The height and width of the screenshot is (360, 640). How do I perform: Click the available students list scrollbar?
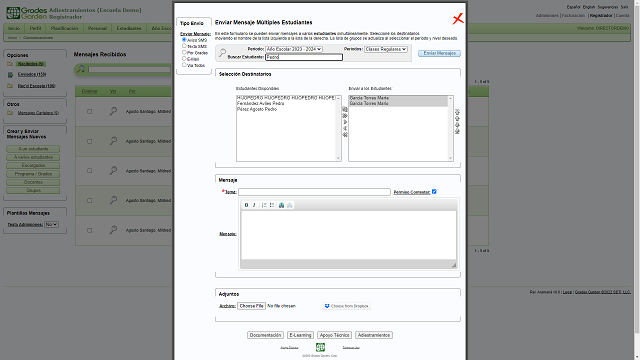tap(338, 128)
